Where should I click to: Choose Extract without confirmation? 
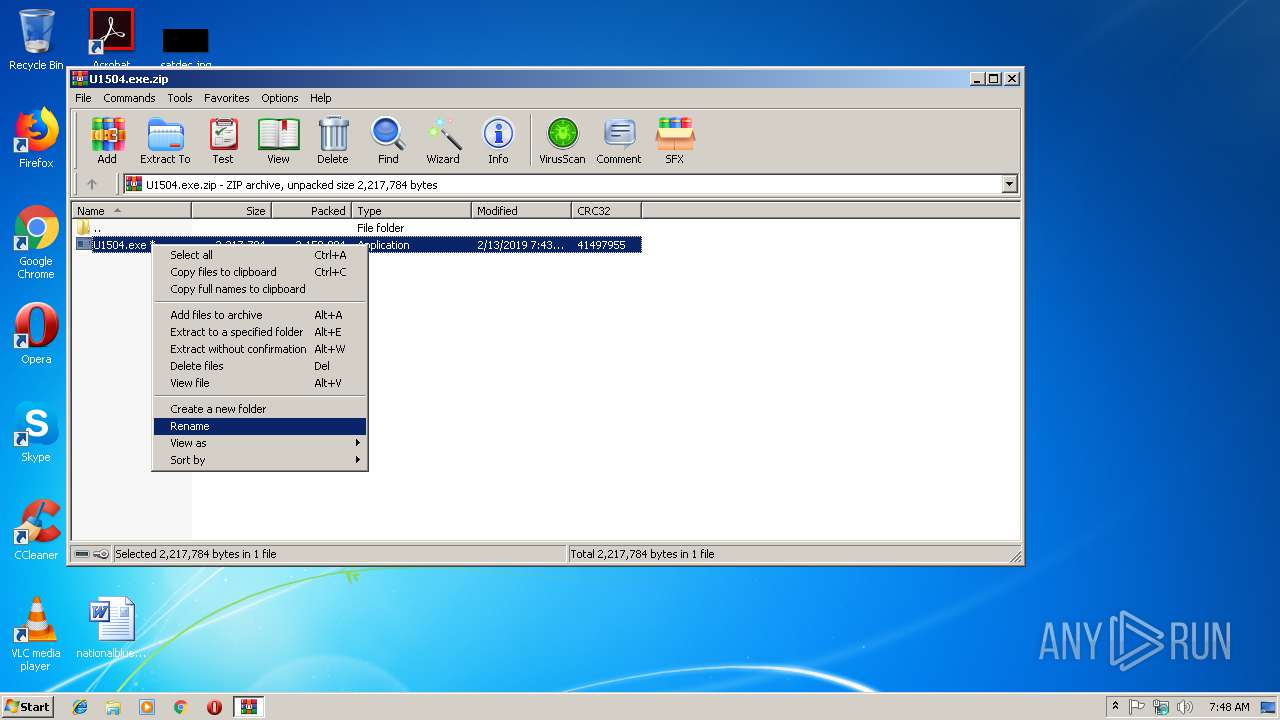coord(260,349)
